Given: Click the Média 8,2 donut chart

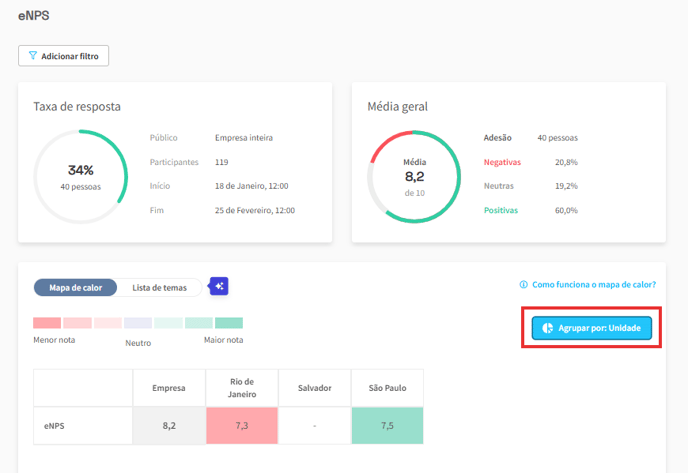Looking at the screenshot, I should tap(415, 177).
